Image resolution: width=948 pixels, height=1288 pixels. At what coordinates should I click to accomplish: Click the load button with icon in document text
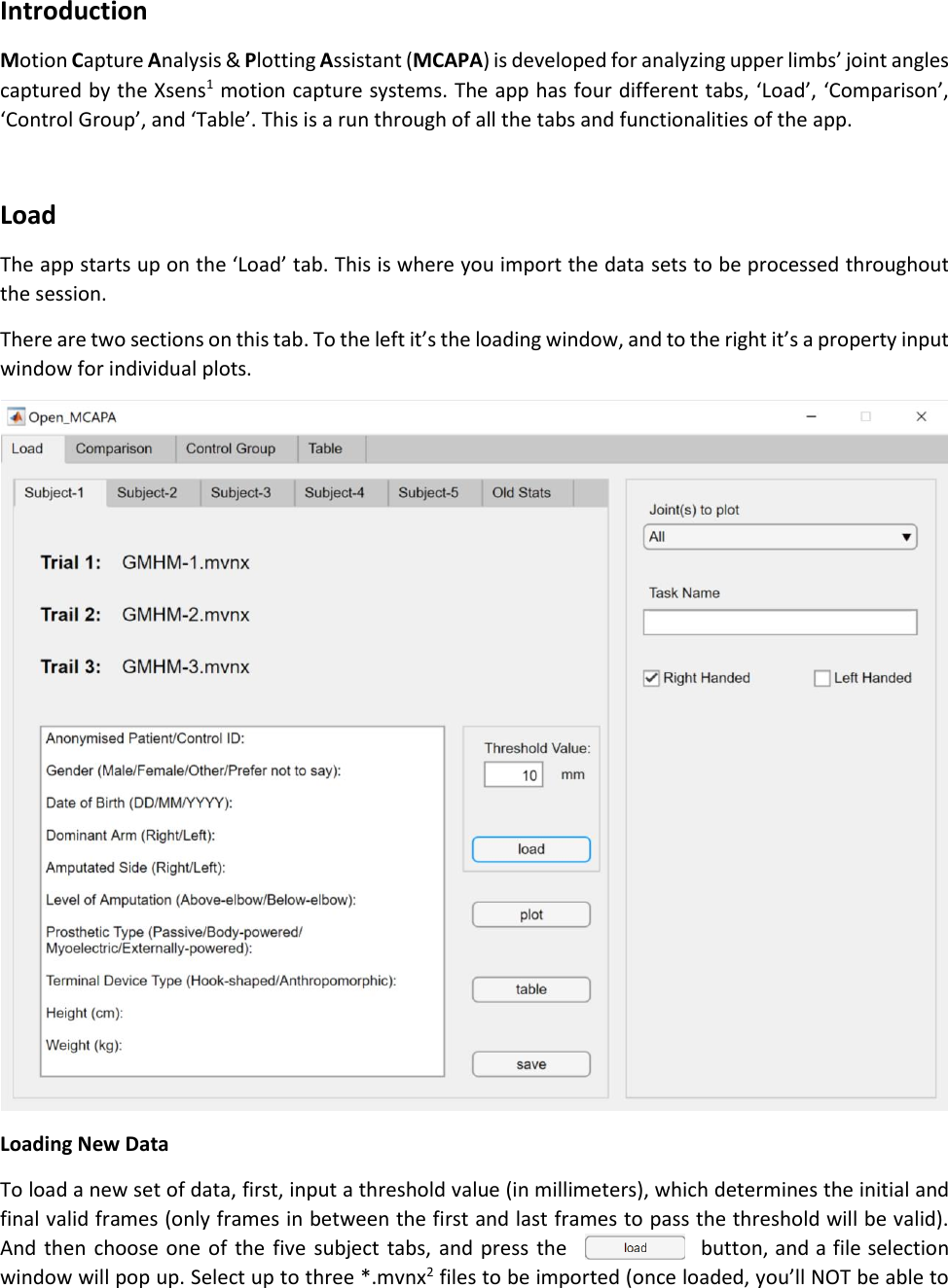tap(634, 1247)
